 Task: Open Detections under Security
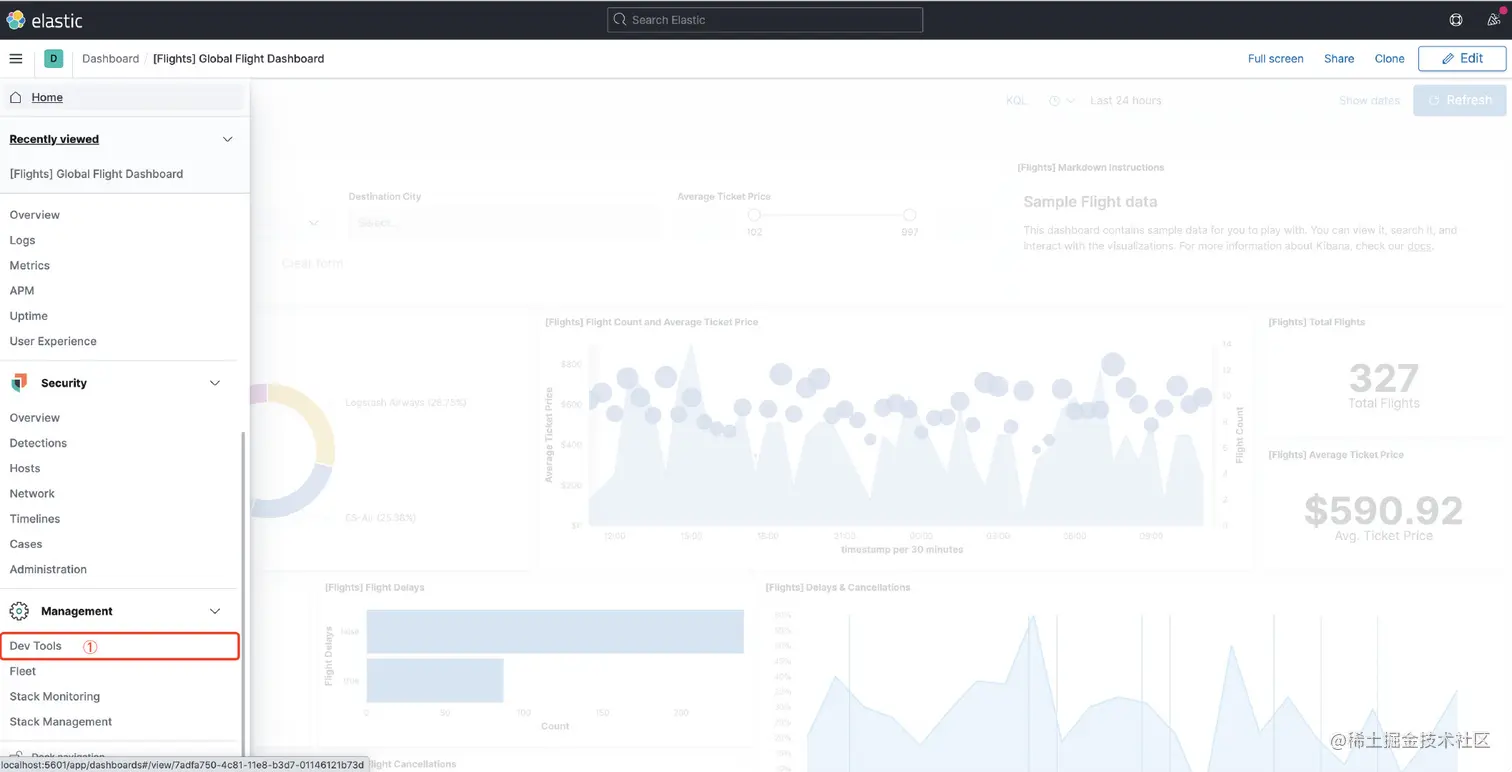(x=38, y=443)
